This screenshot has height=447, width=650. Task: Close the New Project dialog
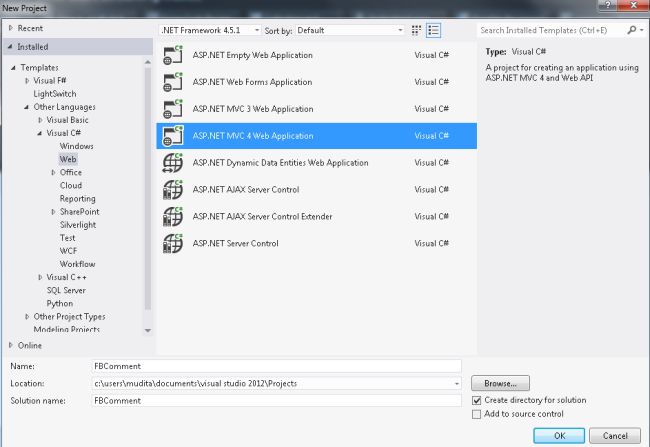tap(633, 5)
